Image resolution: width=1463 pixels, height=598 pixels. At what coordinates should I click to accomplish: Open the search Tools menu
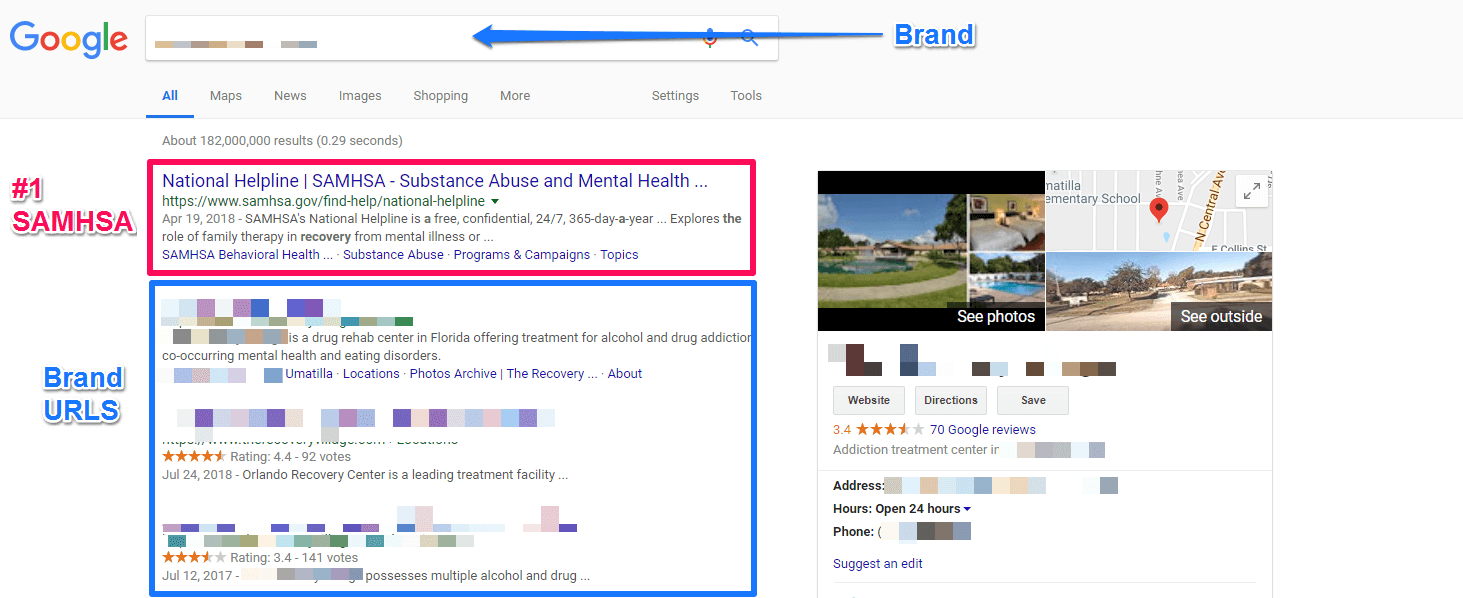coord(746,96)
